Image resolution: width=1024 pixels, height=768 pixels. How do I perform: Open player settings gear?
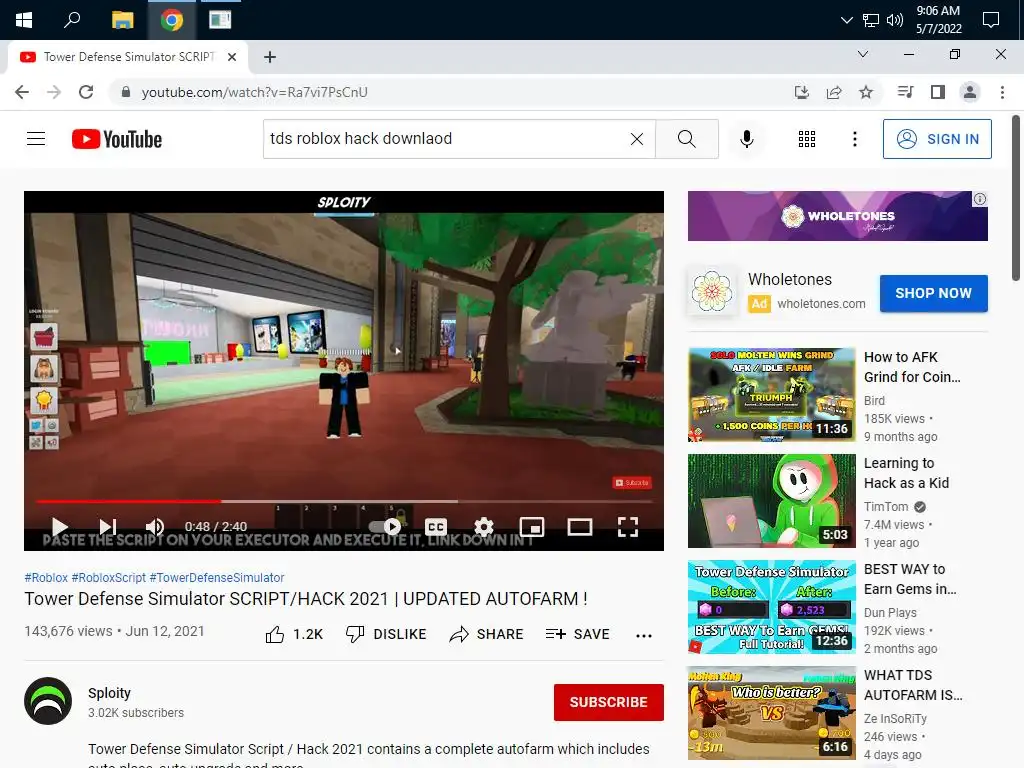pos(484,527)
